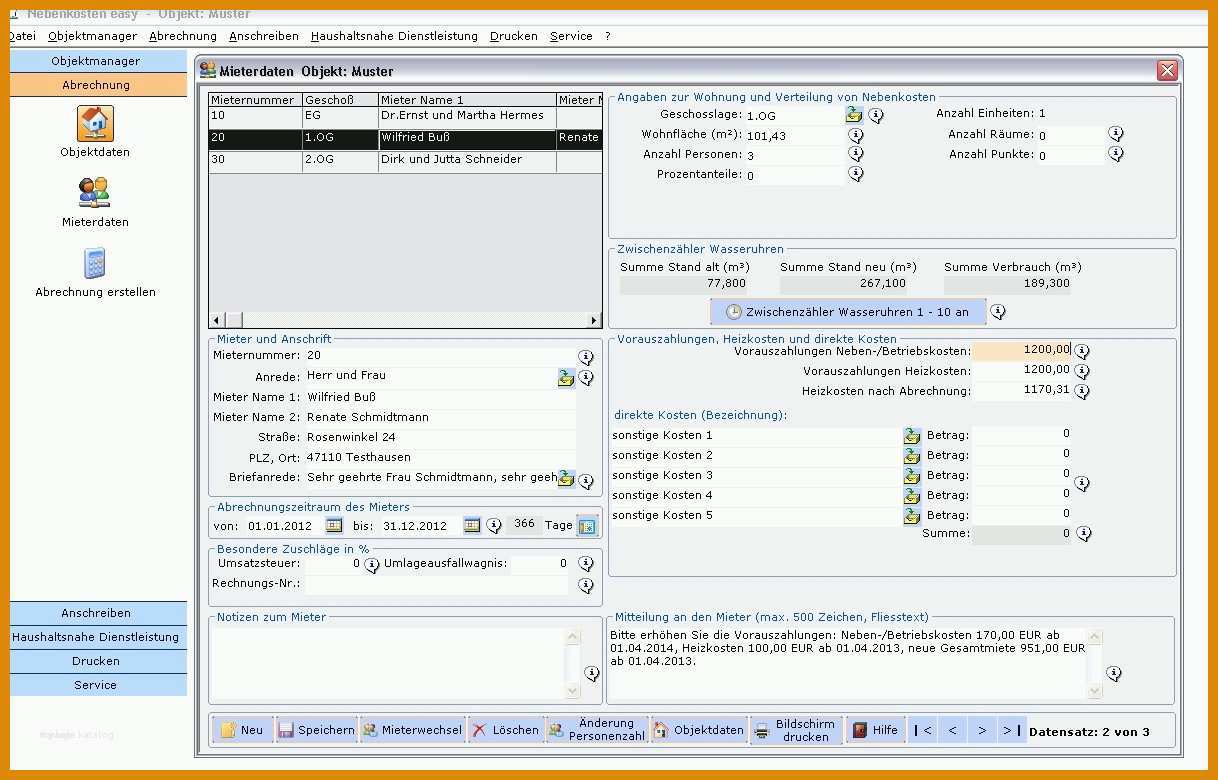The width and height of the screenshot is (1218, 780).
Task: Show info for Umsatzsteuer field
Action: (x=371, y=565)
